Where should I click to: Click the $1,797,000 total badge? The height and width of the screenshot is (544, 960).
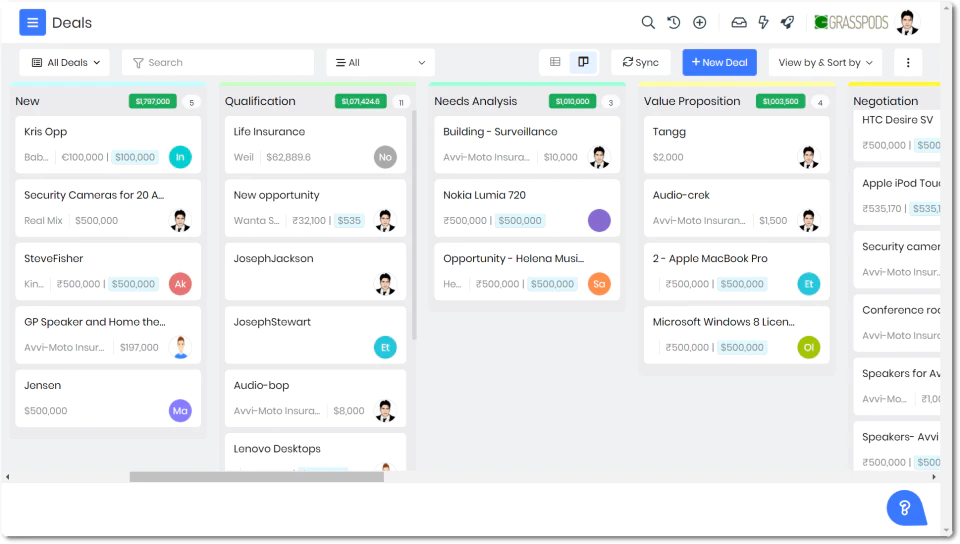(152, 102)
